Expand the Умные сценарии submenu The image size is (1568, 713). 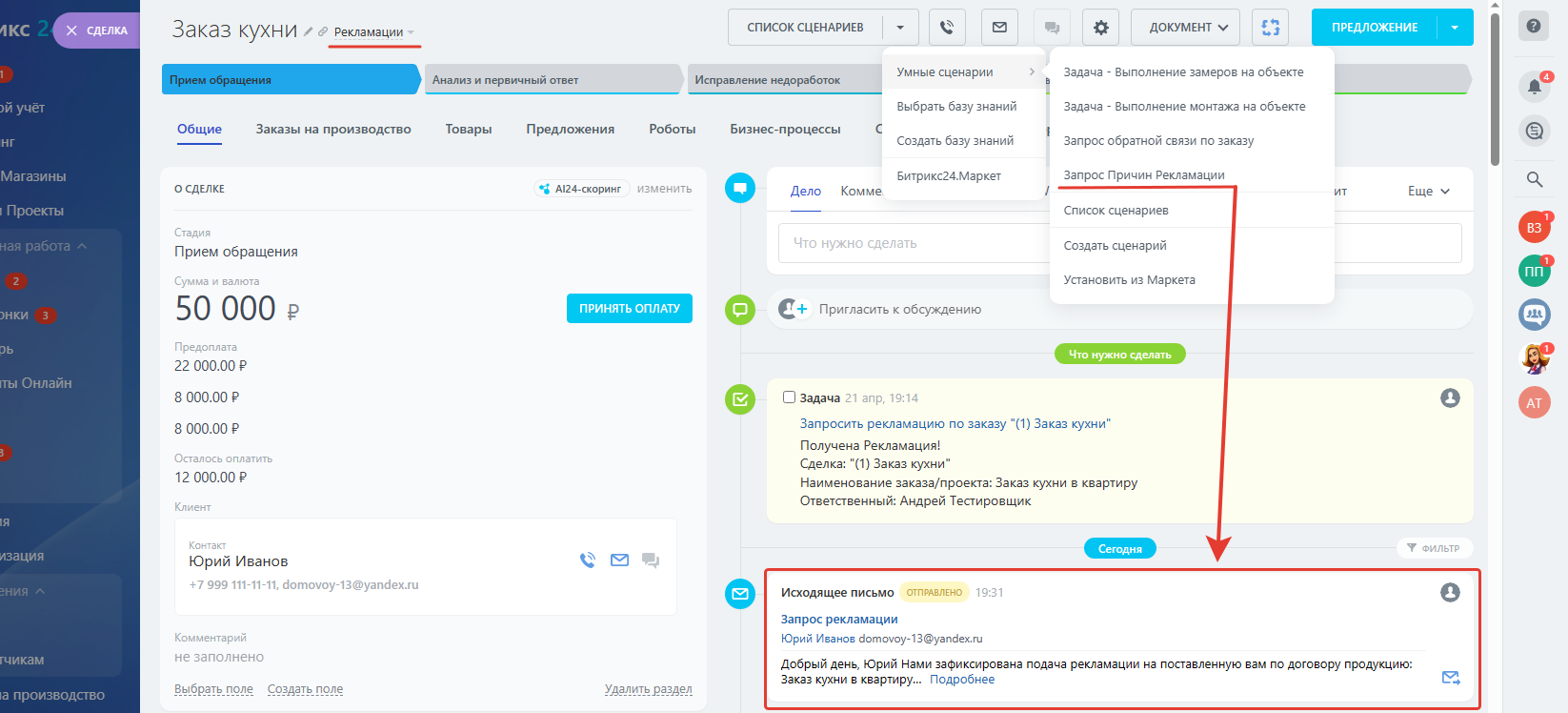pyautogui.click(x=964, y=72)
